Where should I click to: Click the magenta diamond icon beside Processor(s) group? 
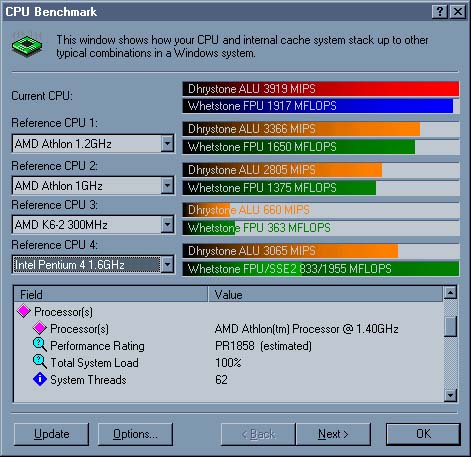[24, 311]
